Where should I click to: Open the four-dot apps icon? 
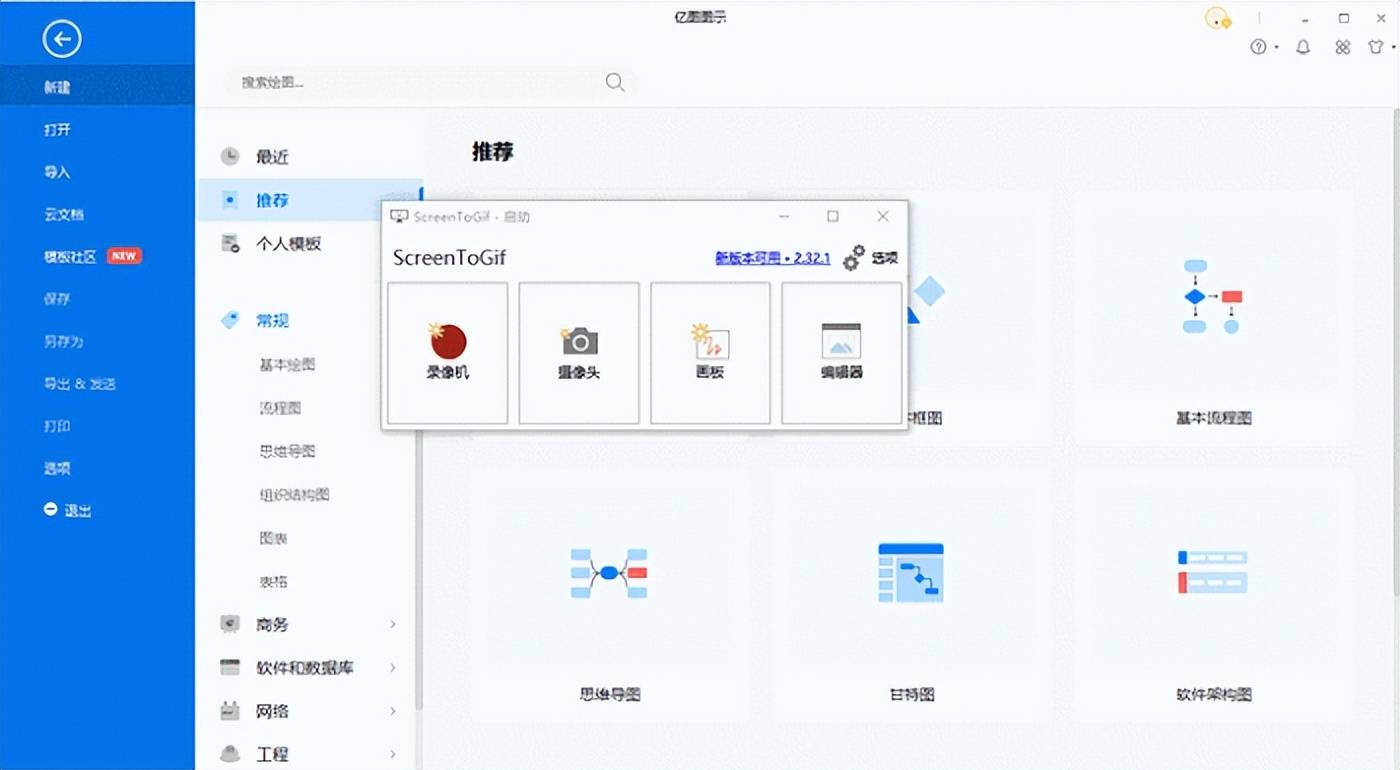coord(1343,47)
